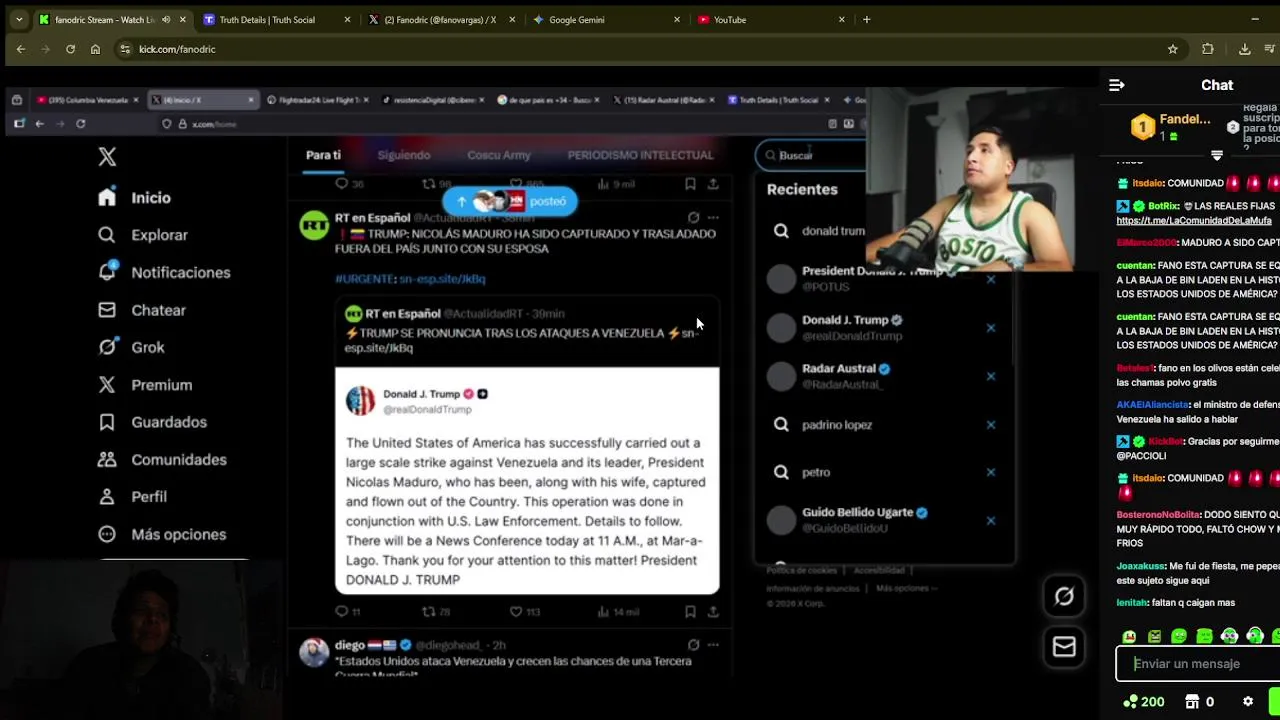Click the Buscar search field on X
This screenshot has width=1280, height=720.
point(810,155)
